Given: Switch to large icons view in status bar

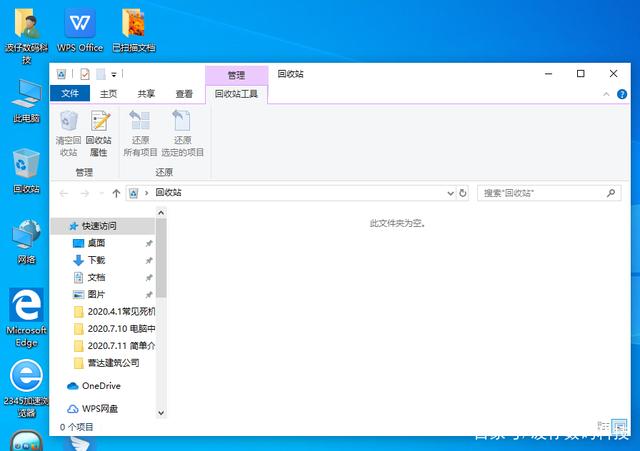Looking at the screenshot, I should click(x=619, y=427).
